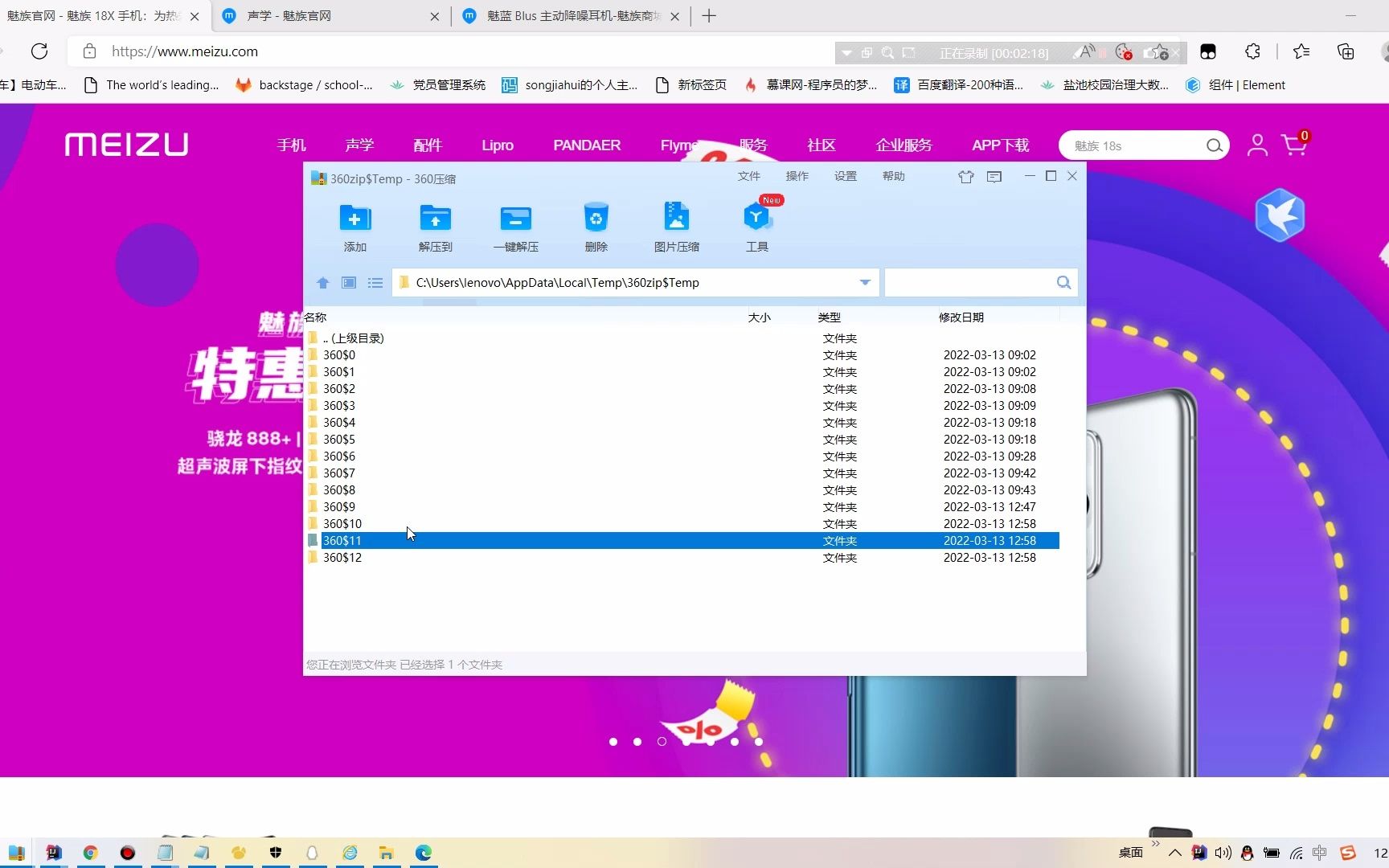This screenshot has height=868, width=1389.
Task: Show hidden system tray icons
Action: [1174, 853]
